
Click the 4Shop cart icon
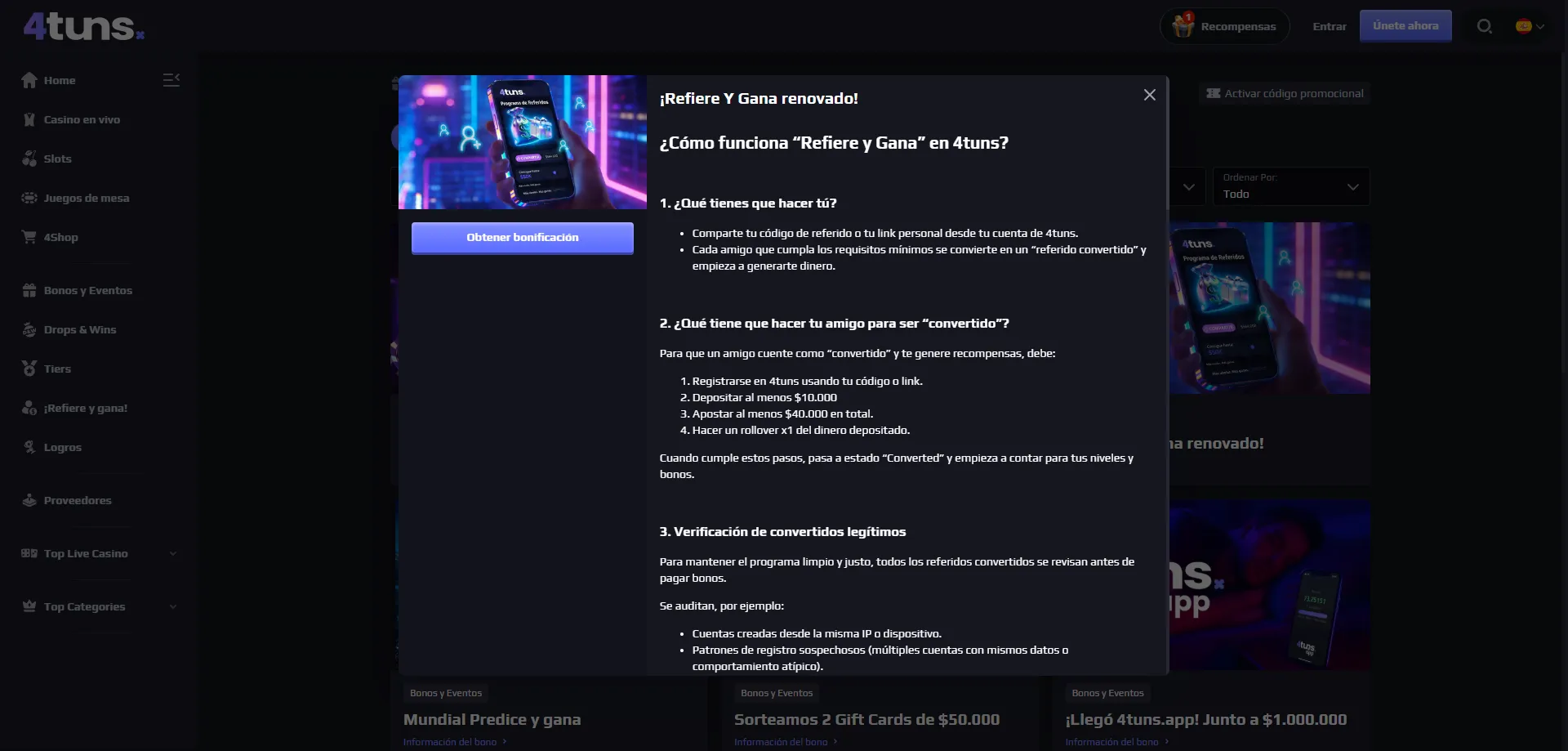tap(29, 237)
